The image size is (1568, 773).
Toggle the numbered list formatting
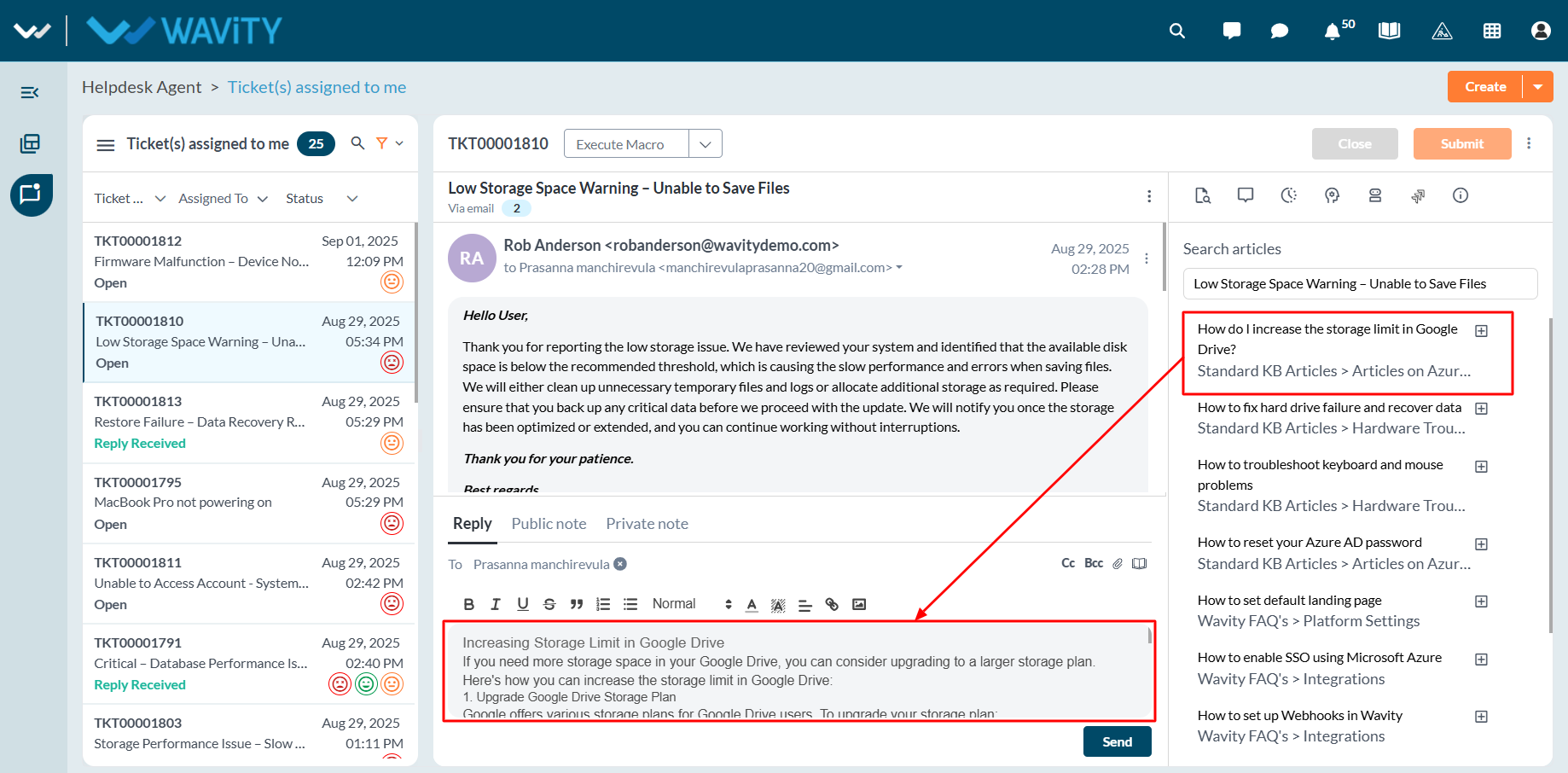point(603,604)
